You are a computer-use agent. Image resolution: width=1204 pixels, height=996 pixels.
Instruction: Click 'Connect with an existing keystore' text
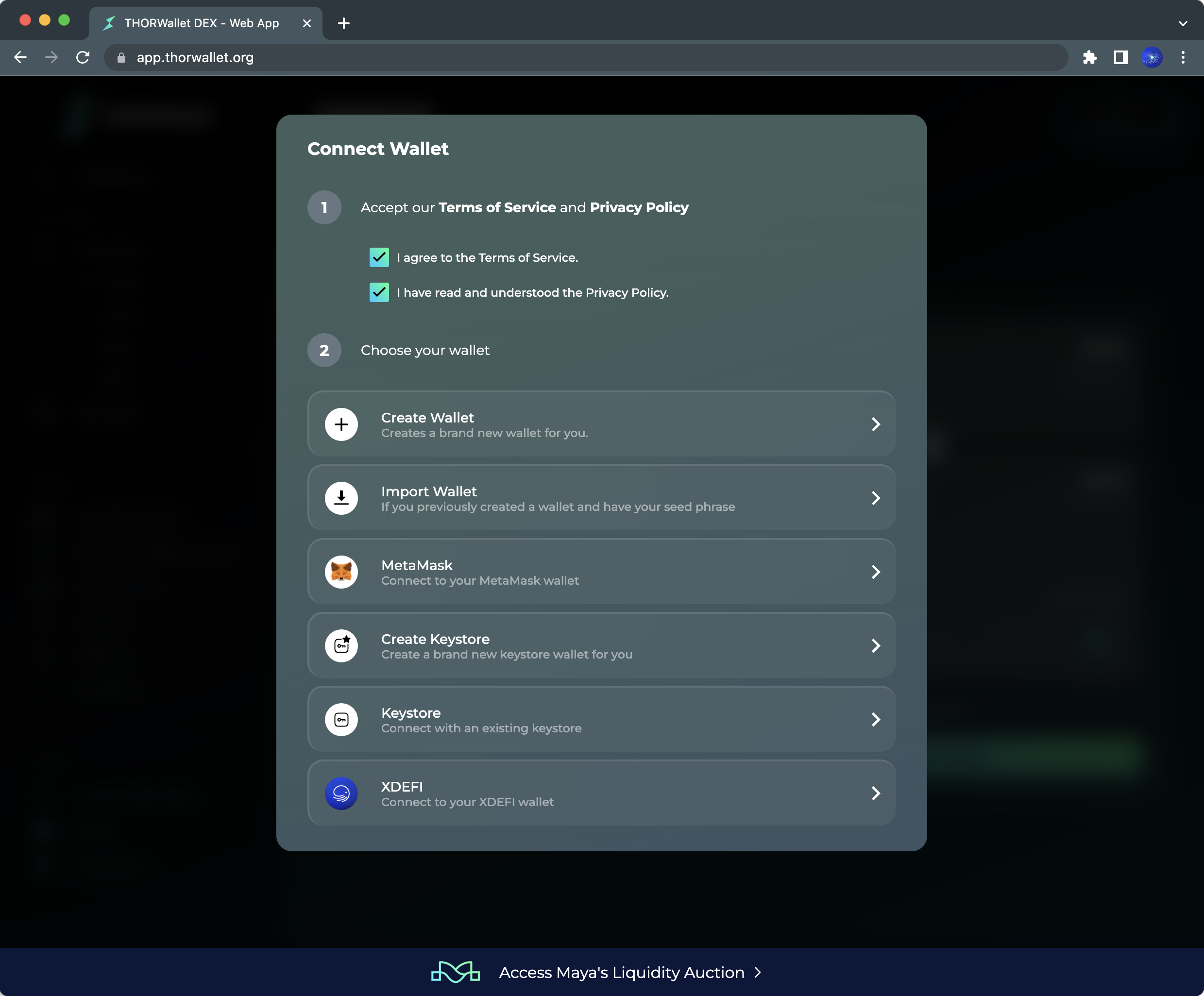coord(482,728)
